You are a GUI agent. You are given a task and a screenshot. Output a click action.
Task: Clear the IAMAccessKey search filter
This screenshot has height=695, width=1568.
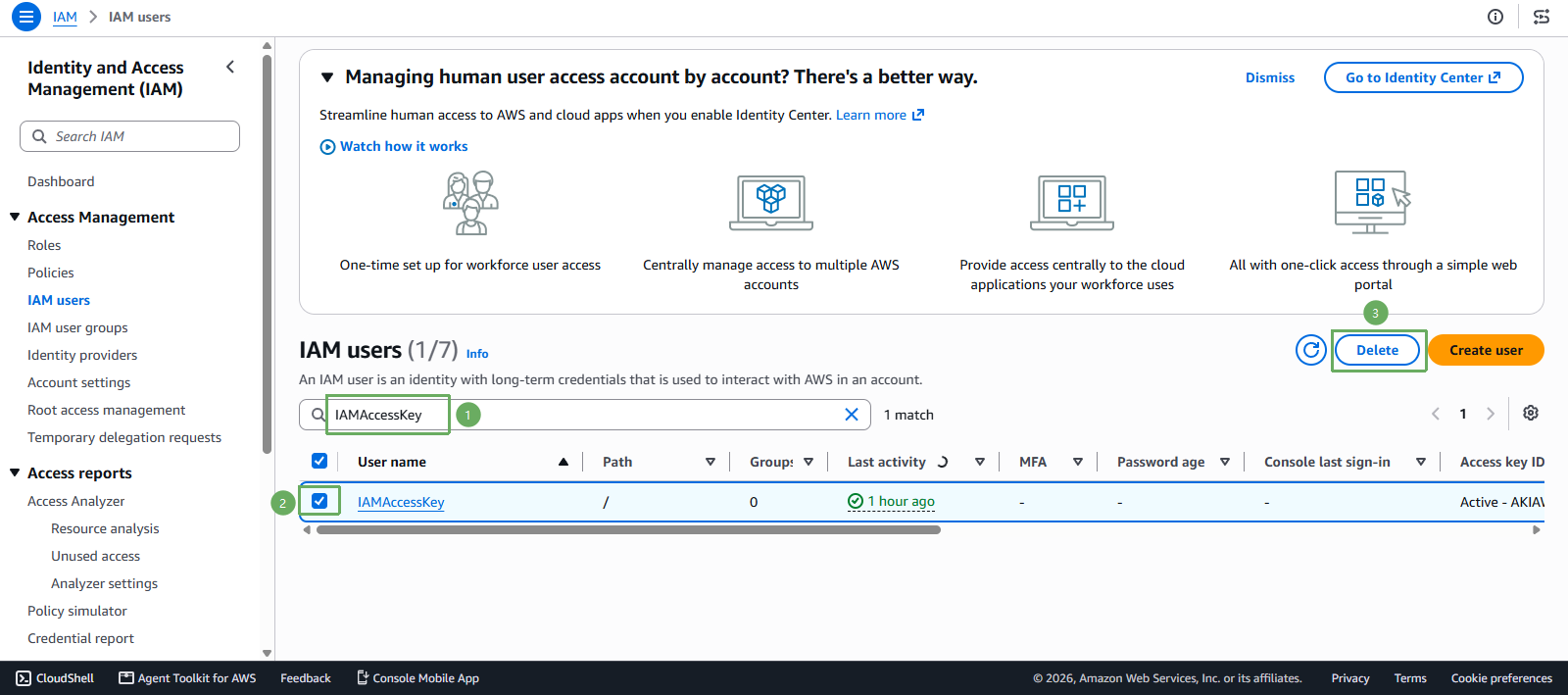tap(852, 415)
